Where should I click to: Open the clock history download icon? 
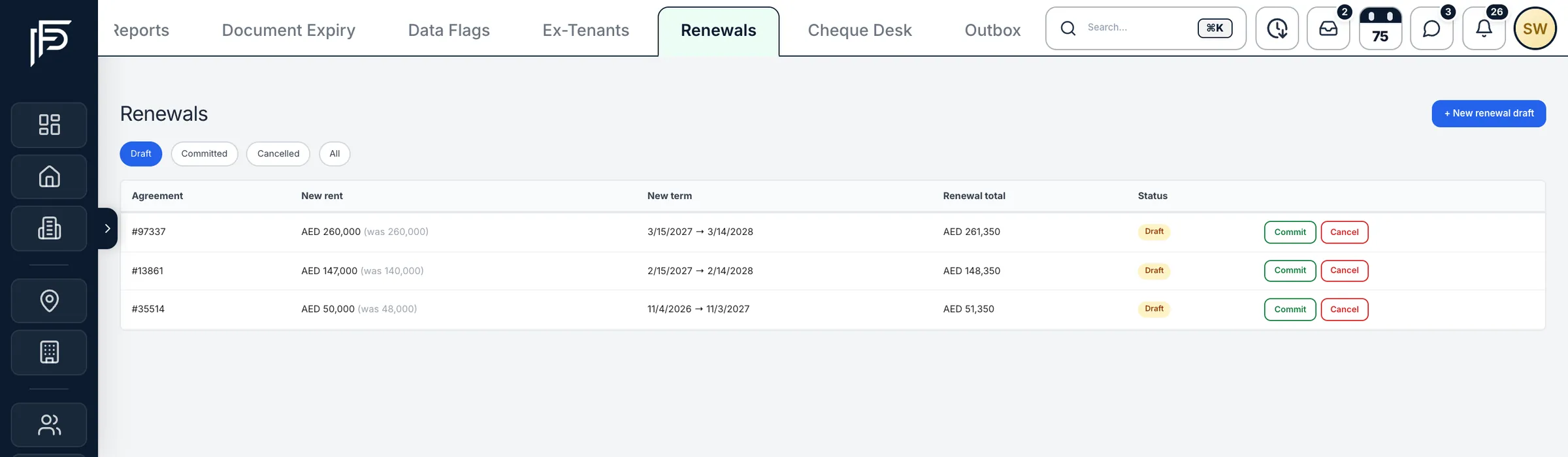(1277, 29)
